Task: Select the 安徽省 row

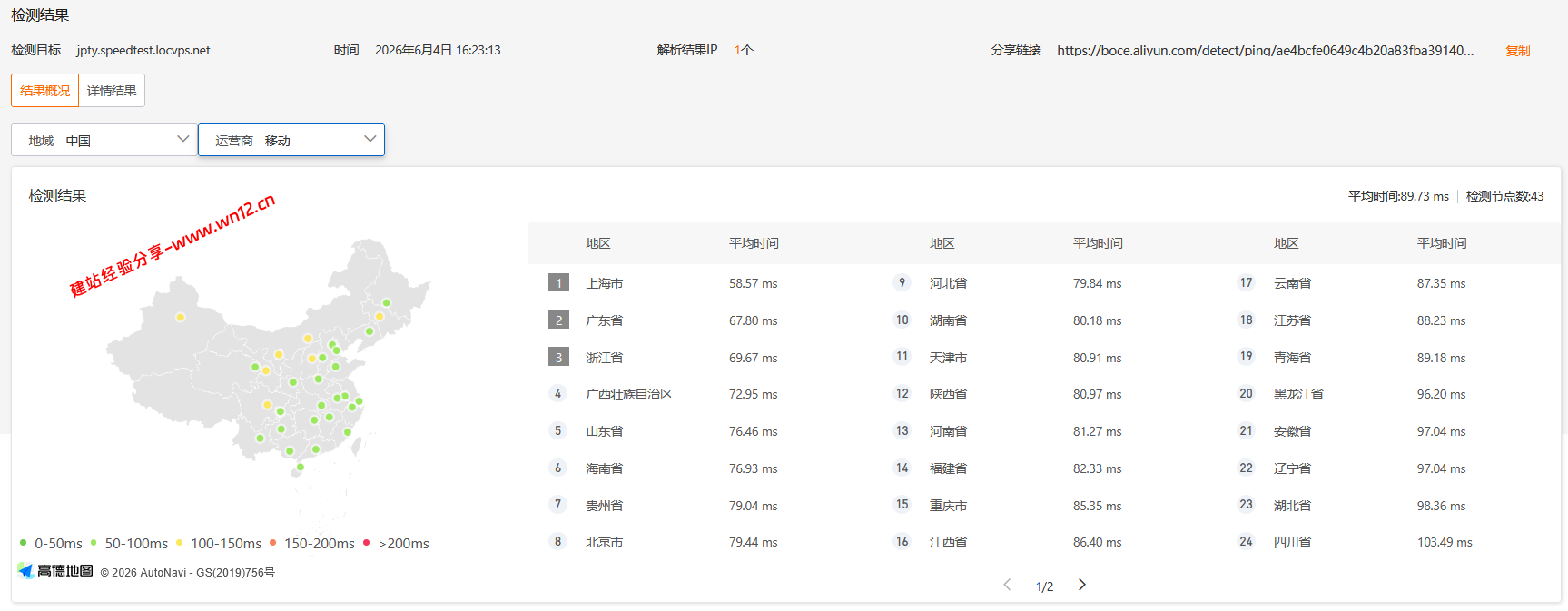Action: pos(1389,431)
